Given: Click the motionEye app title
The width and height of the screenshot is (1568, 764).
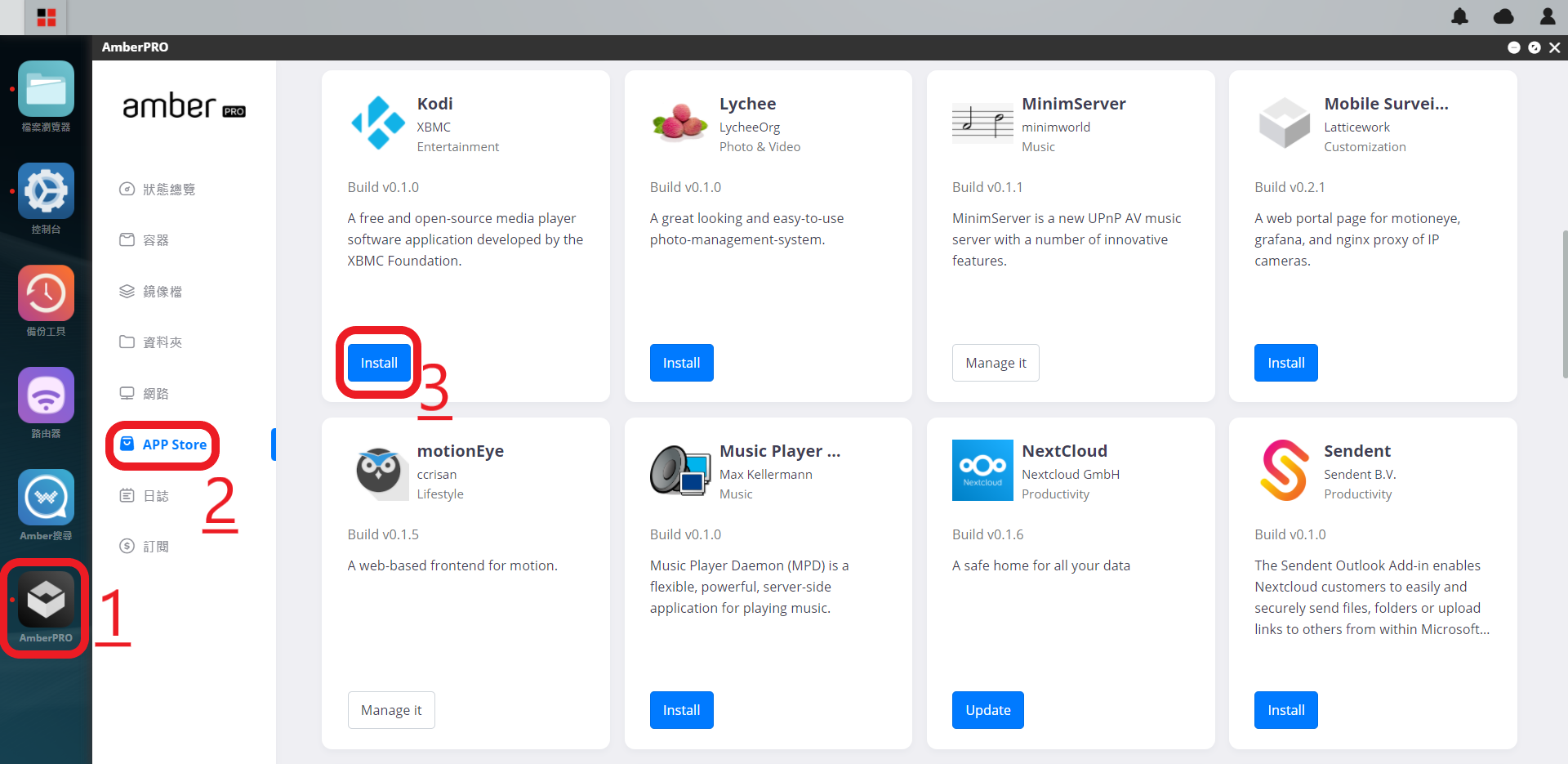Looking at the screenshot, I should coord(461,451).
